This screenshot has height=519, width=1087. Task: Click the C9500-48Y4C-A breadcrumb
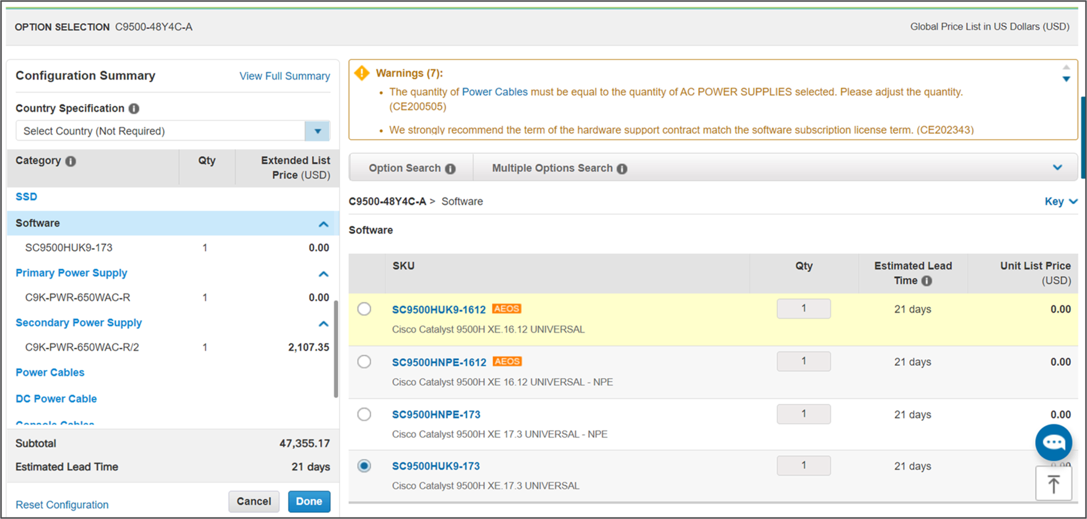(387, 202)
